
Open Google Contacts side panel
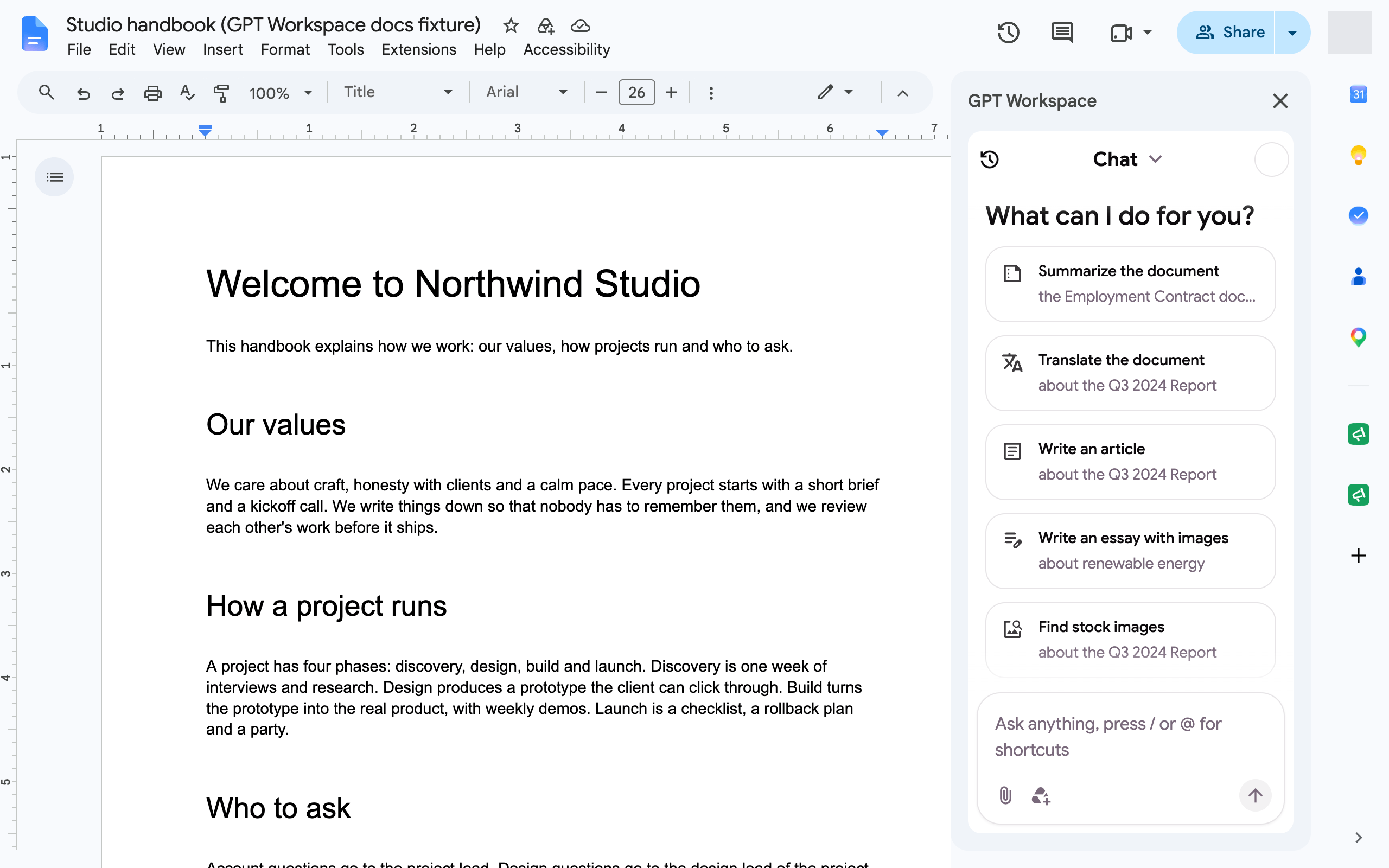pyautogui.click(x=1358, y=276)
